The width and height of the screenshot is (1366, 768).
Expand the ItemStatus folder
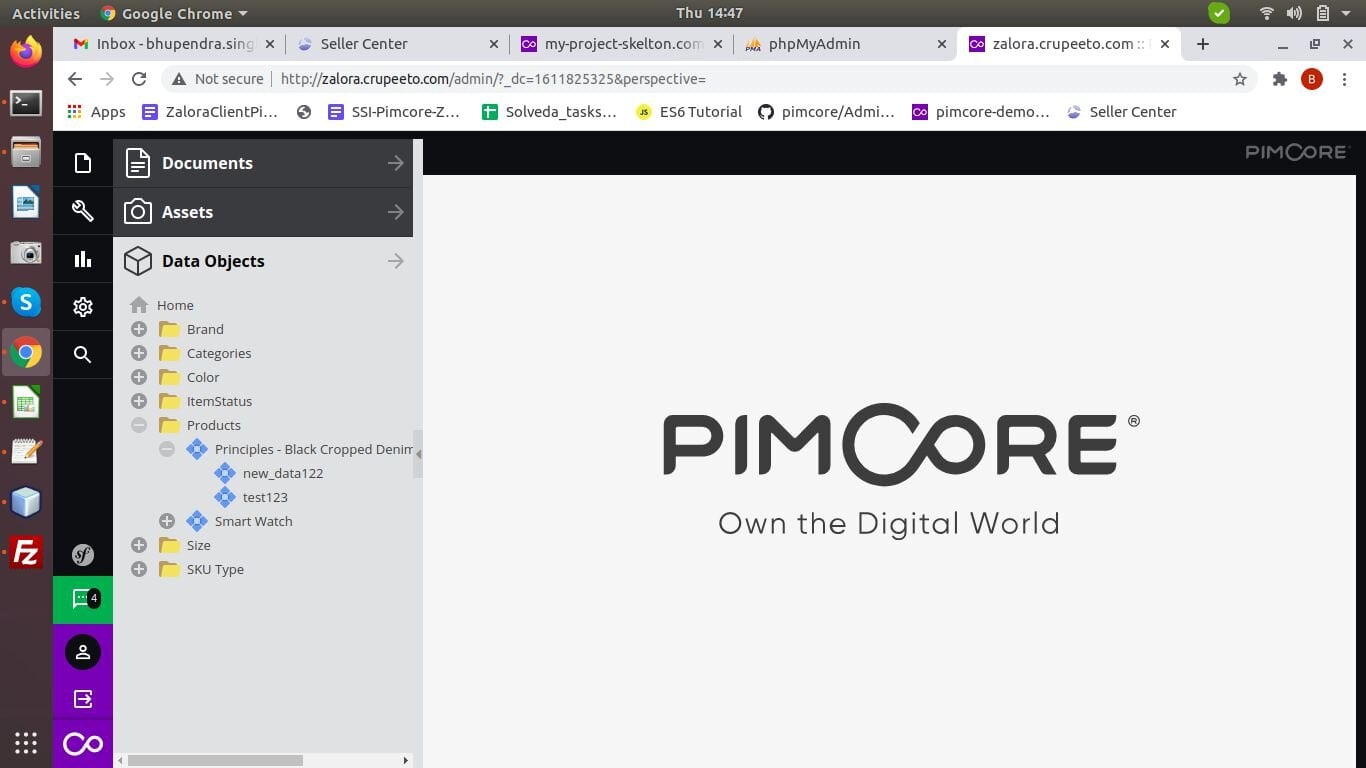coord(139,401)
